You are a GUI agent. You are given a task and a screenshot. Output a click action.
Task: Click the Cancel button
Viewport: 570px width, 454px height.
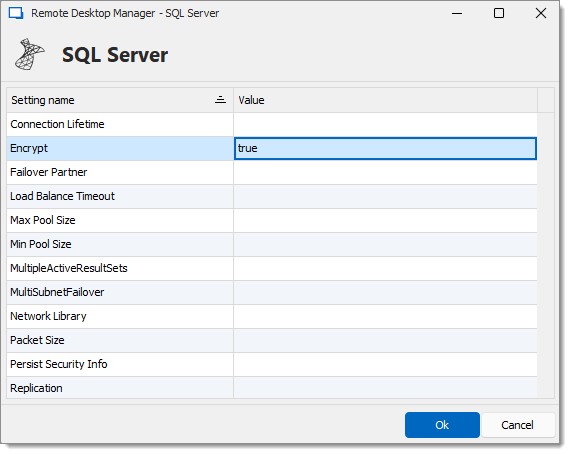point(517,425)
